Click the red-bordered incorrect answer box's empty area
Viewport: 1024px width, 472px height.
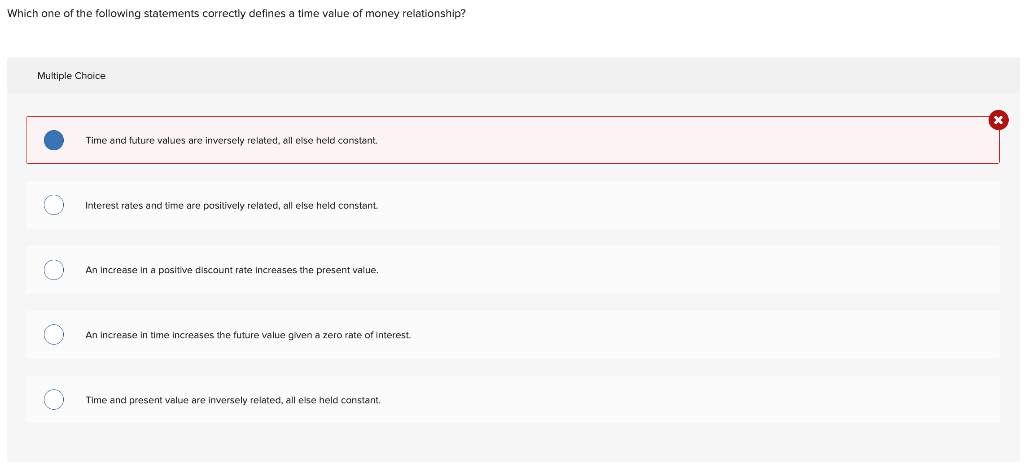(x=686, y=140)
